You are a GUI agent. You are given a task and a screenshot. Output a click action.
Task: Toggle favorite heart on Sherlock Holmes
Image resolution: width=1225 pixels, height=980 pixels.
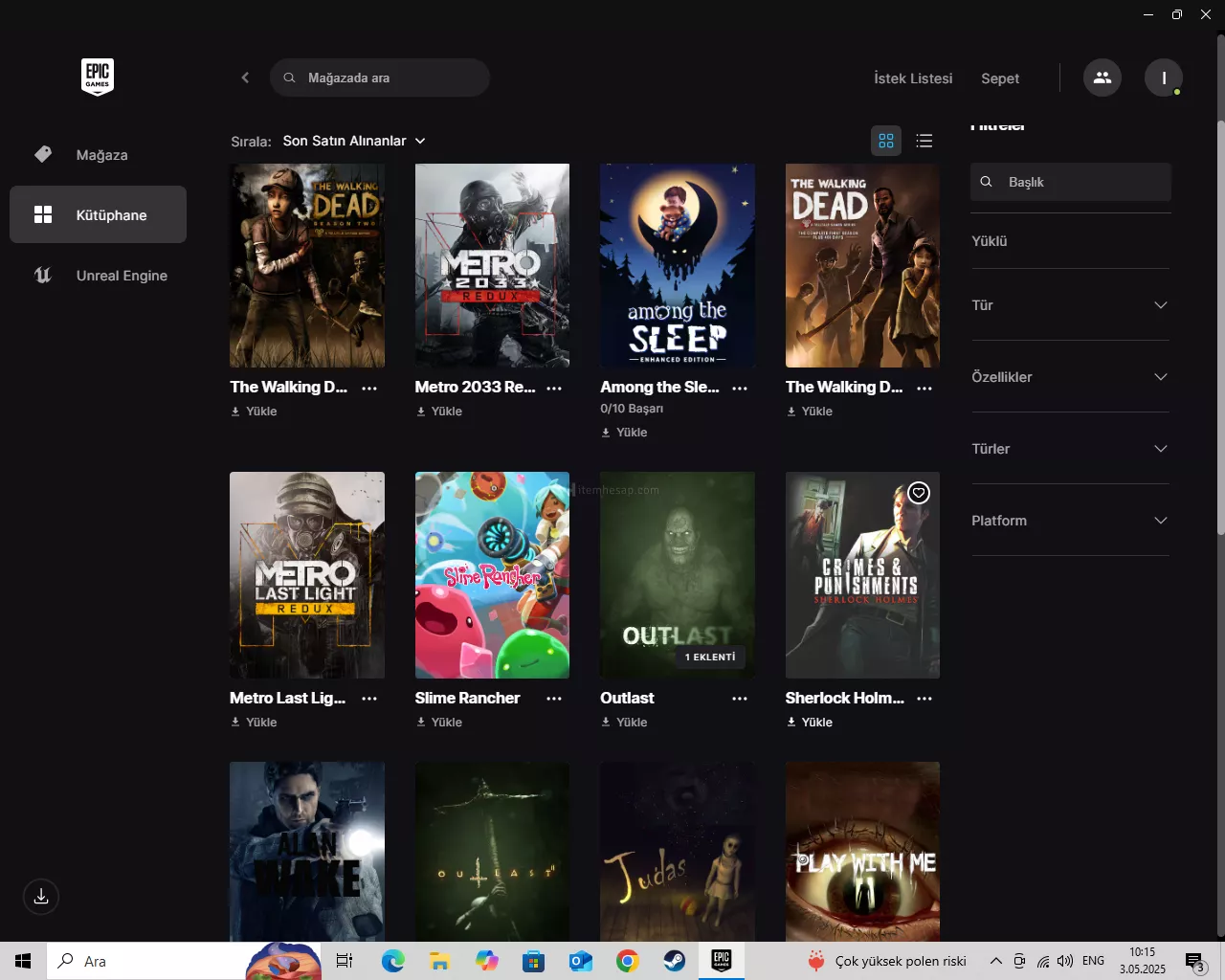tap(919, 493)
